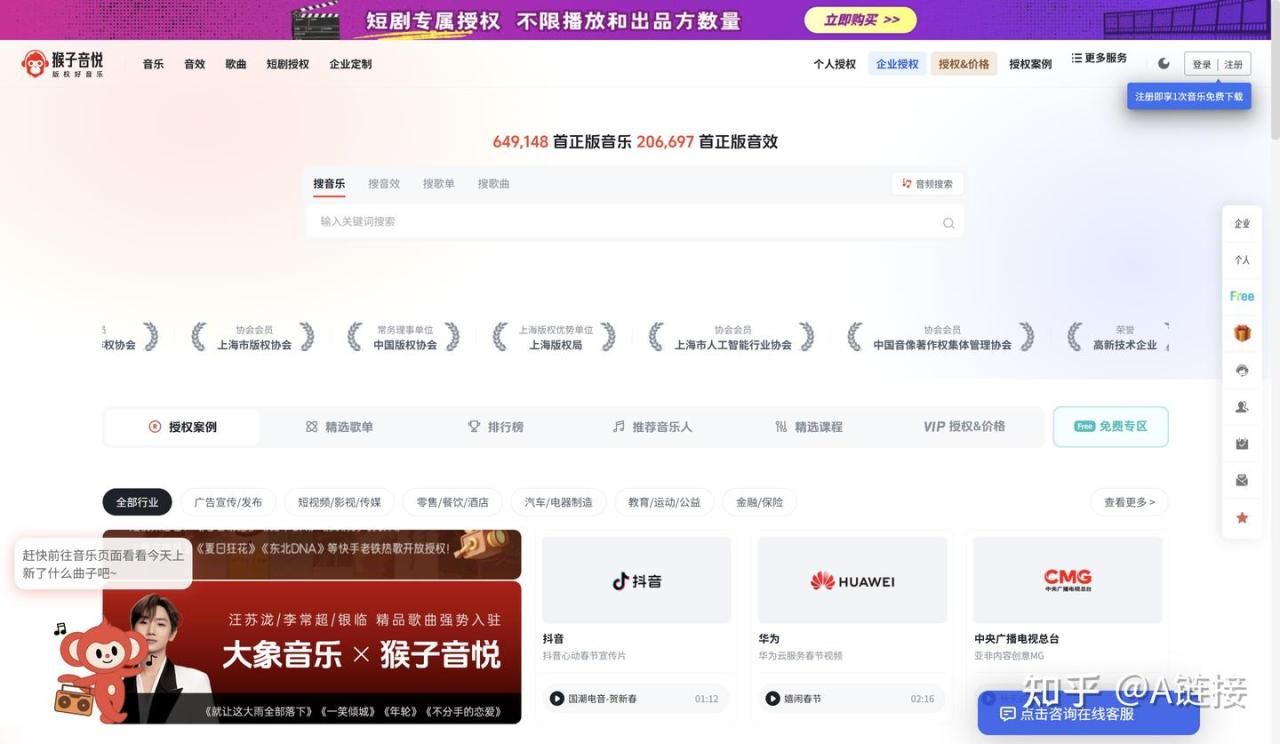
Task: Select the 金融/保险 filter
Action: (x=760, y=502)
